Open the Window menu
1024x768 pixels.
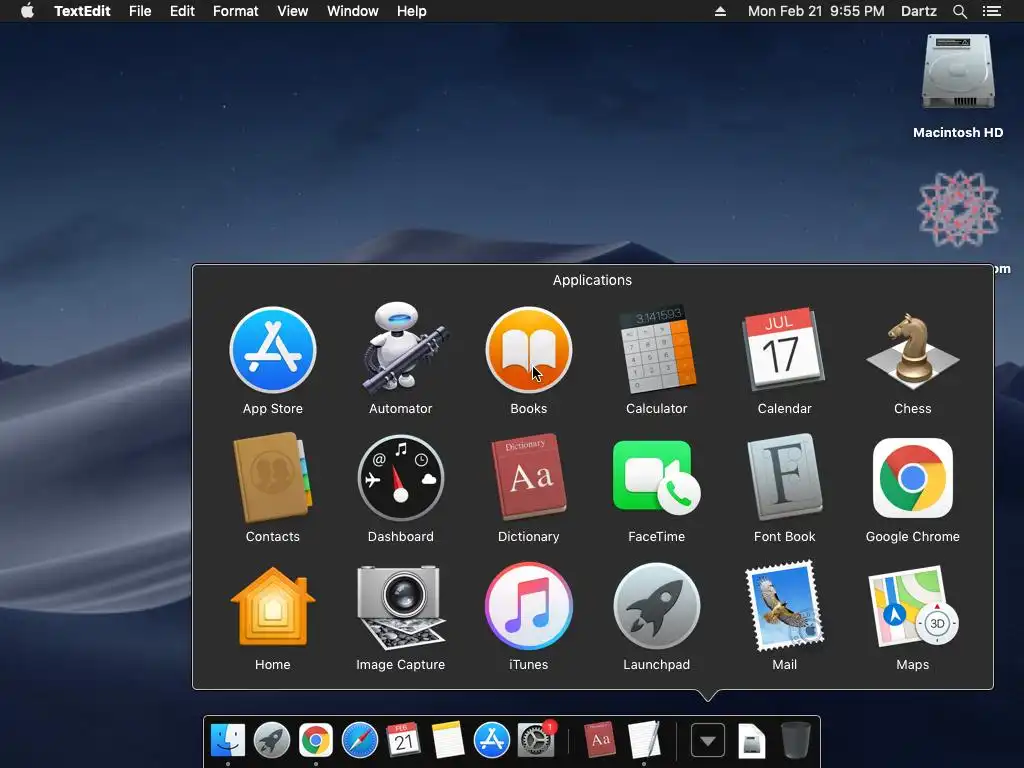coord(353,11)
